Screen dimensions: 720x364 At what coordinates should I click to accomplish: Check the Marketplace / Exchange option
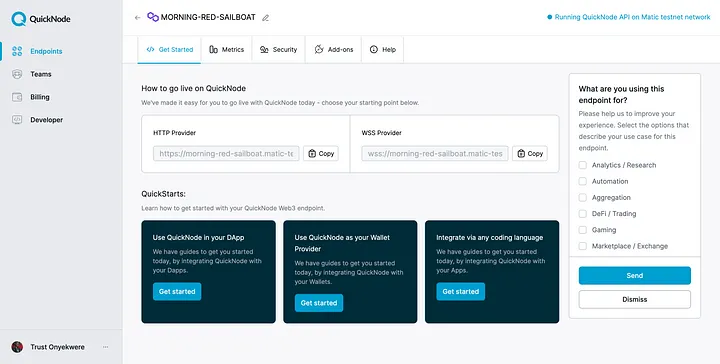pyautogui.click(x=583, y=246)
